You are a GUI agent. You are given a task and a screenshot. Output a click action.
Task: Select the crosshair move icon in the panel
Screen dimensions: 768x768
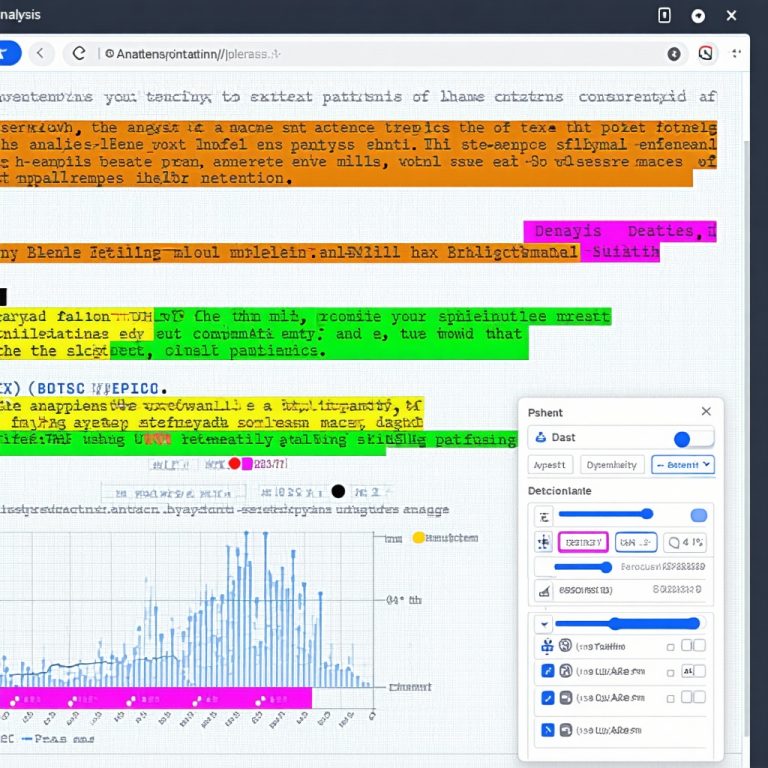click(x=544, y=542)
